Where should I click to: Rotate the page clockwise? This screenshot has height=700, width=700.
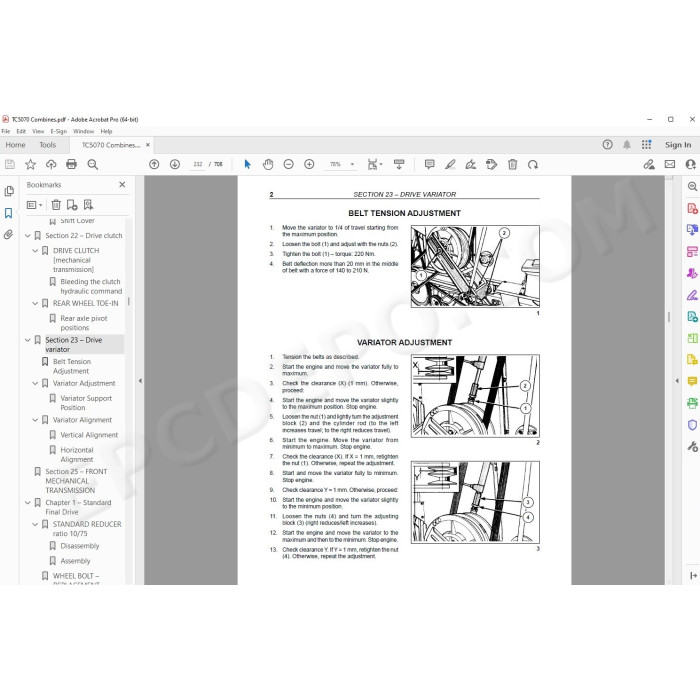pyautogui.click(x=533, y=164)
